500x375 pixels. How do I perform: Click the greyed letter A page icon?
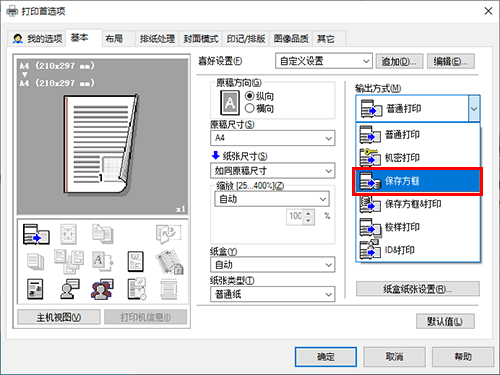[103, 261]
